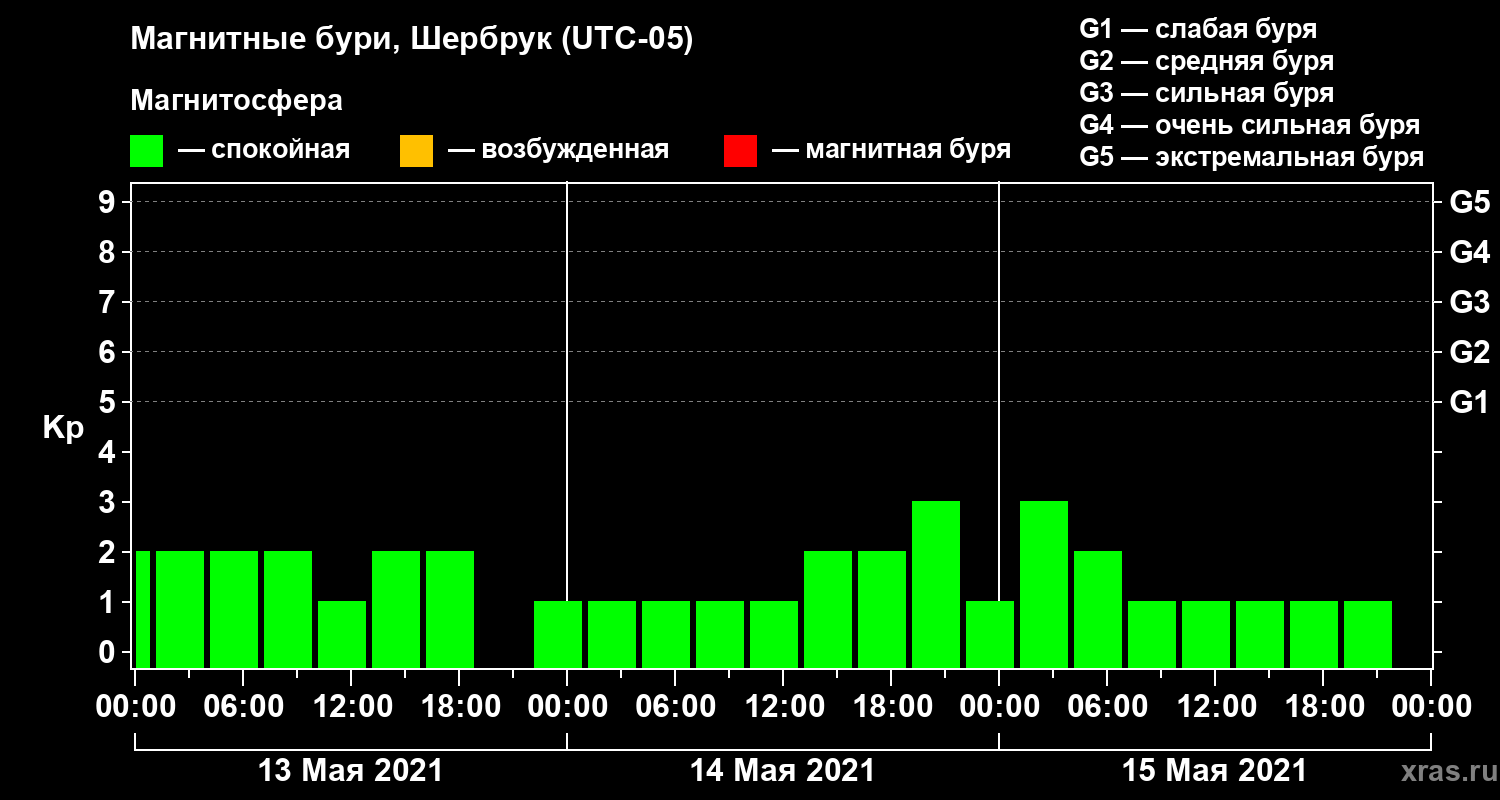This screenshot has height=800, width=1500.
Task: Select the legend line 'G3 — сильная буря'
Action: tap(1206, 93)
